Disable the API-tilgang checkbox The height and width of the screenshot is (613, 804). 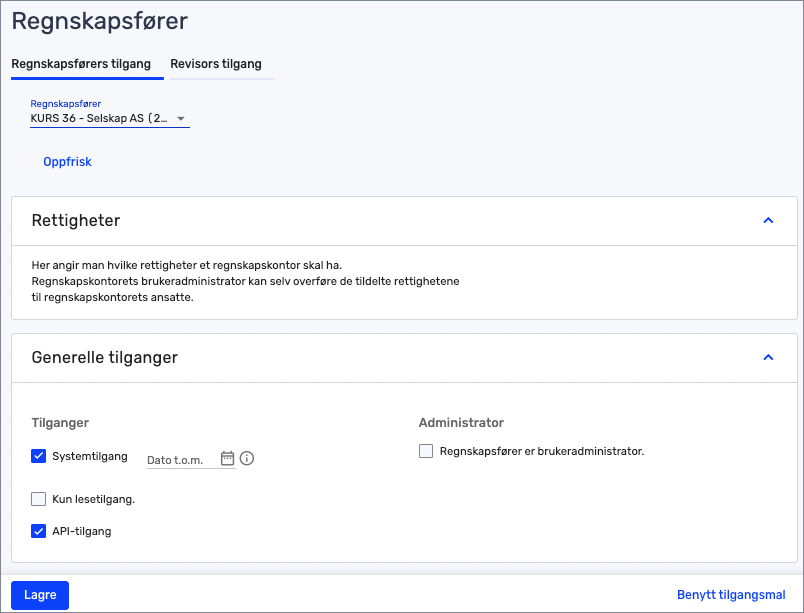click(x=39, y=531)
